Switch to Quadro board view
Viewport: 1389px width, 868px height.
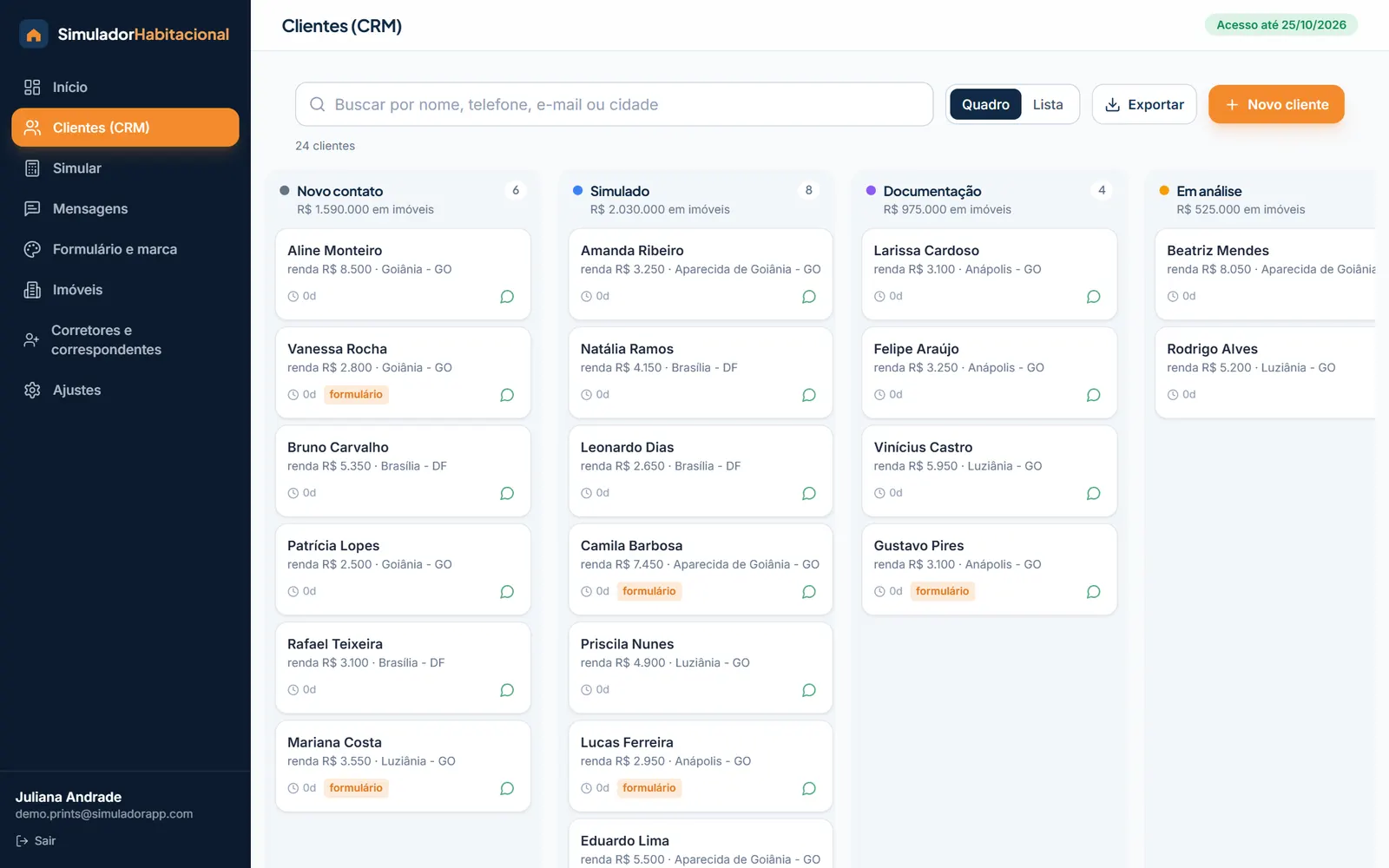(985, 104)
